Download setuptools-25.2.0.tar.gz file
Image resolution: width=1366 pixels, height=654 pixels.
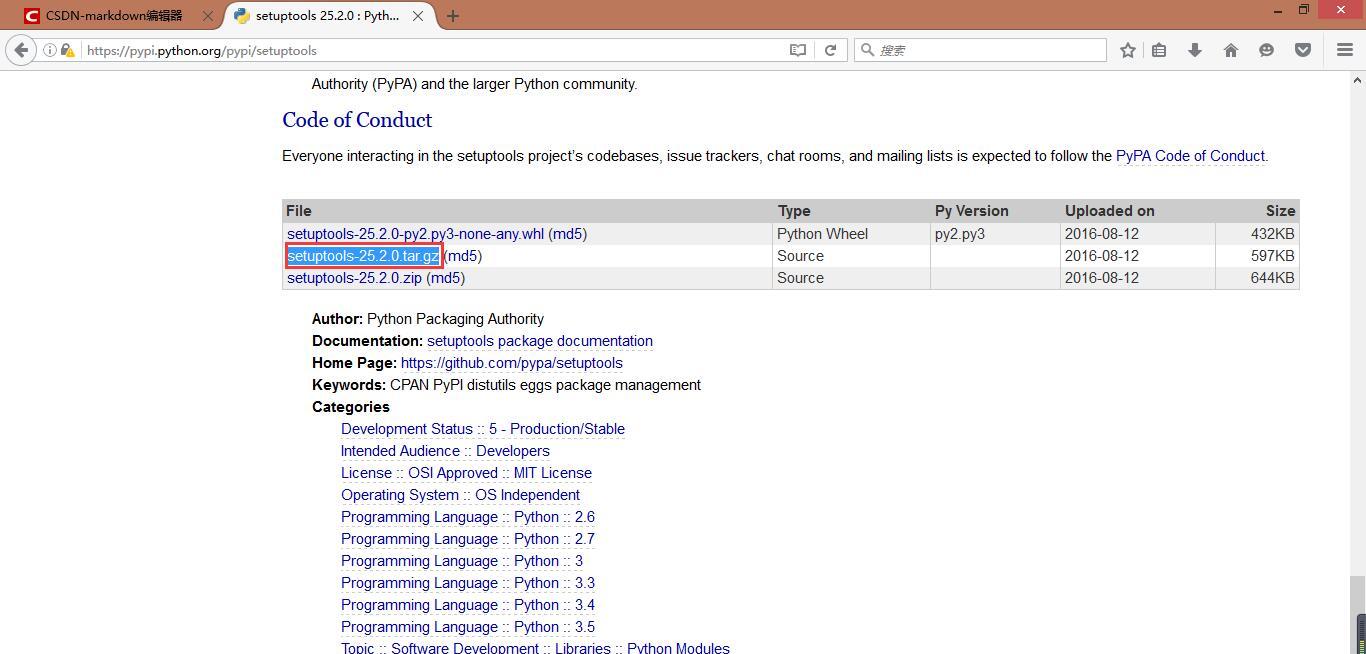[x=363, y=256]
